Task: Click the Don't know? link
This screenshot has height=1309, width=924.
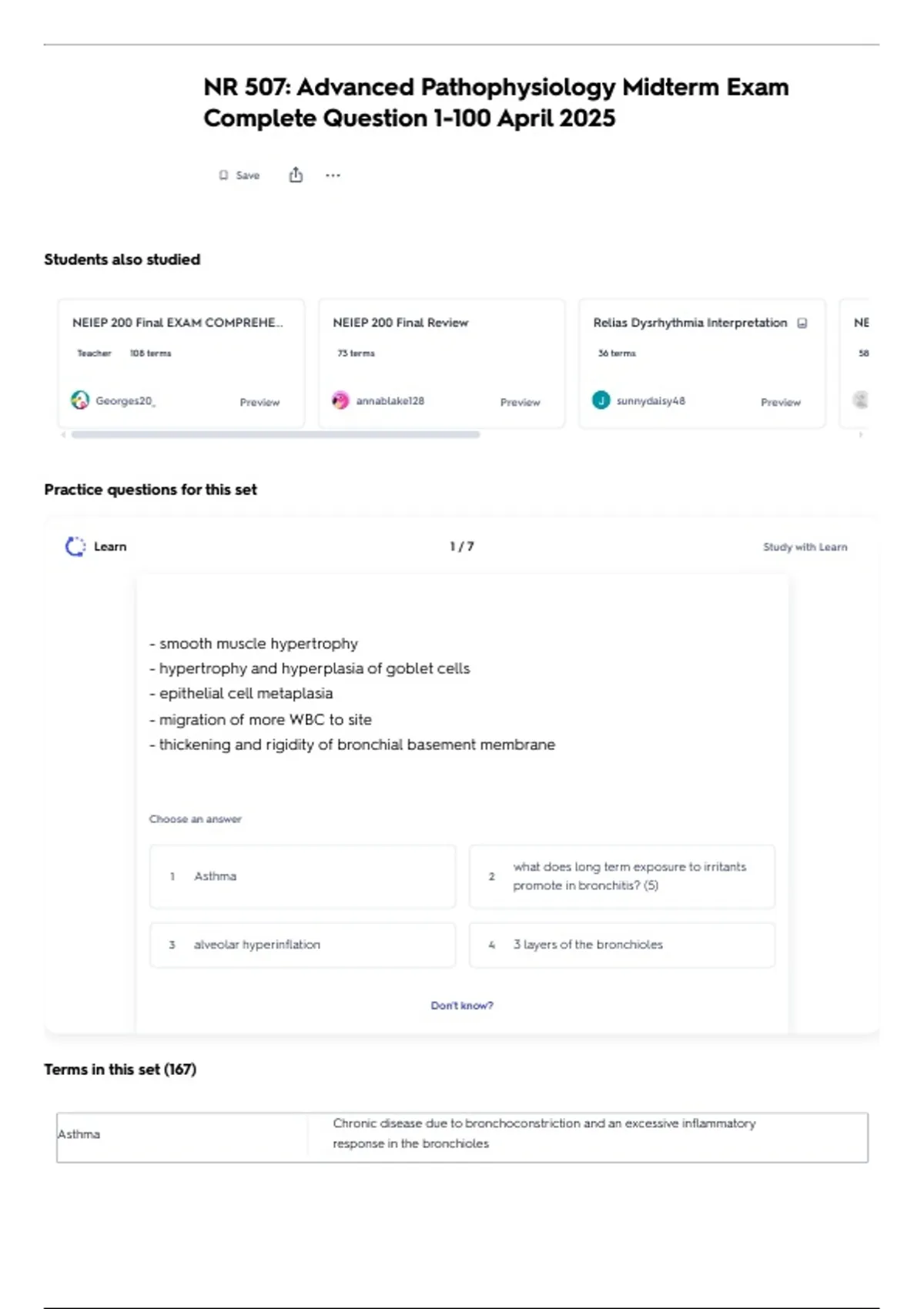Action: (x=462, y=1006)
